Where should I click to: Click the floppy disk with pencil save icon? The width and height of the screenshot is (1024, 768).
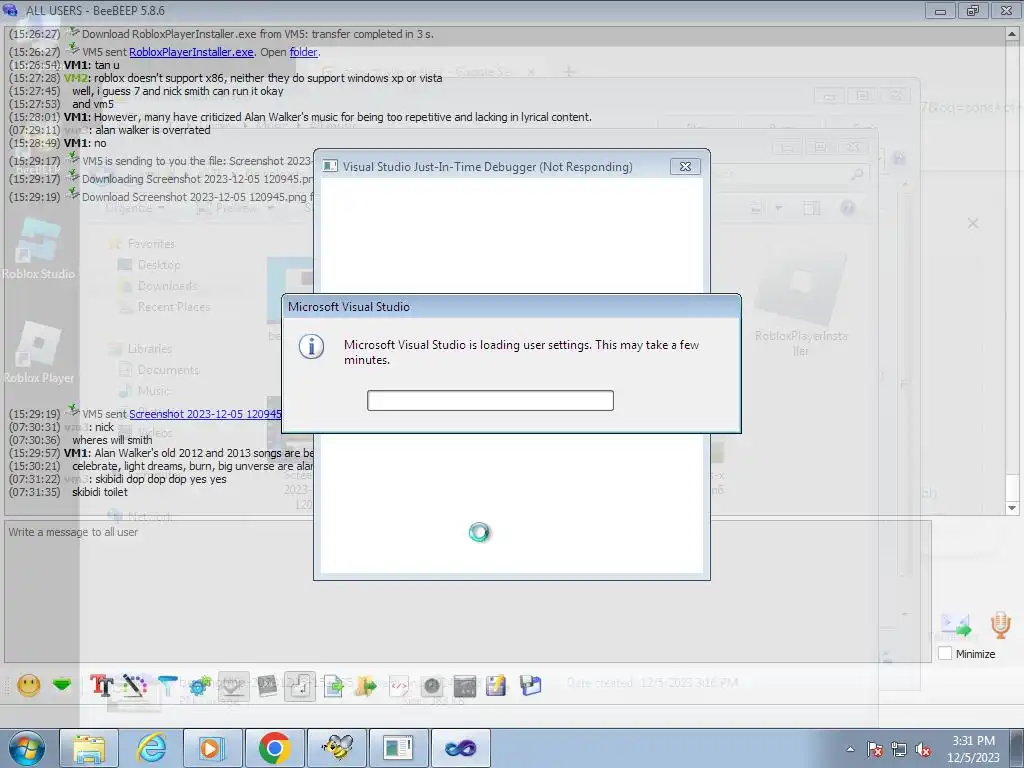pyautogui.click(x=496, y=685)
